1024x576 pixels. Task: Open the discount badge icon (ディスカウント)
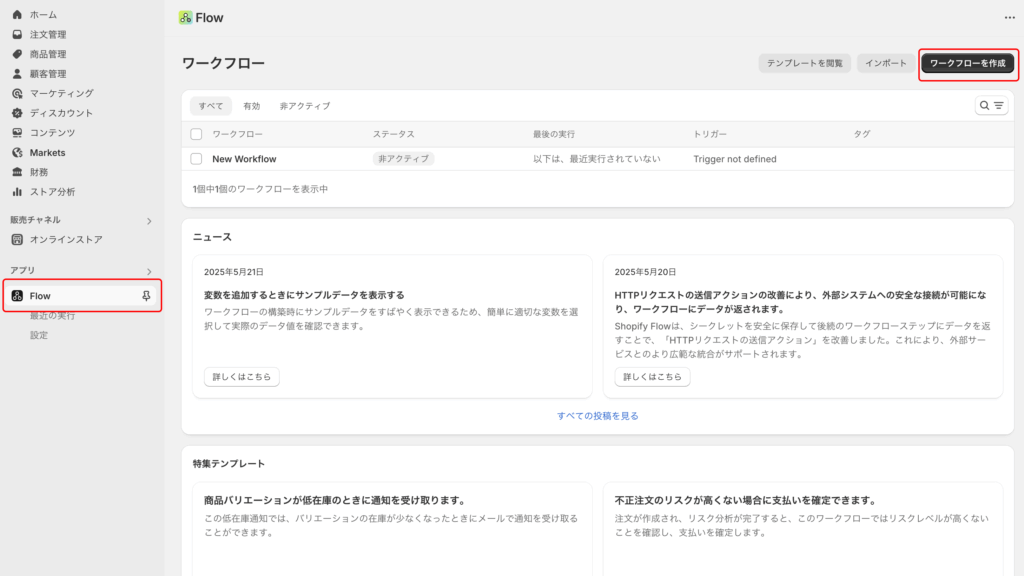(x=17, y=113)
